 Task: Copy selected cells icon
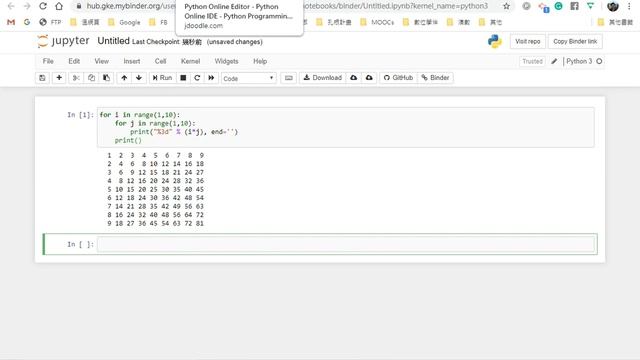(91, 78)
